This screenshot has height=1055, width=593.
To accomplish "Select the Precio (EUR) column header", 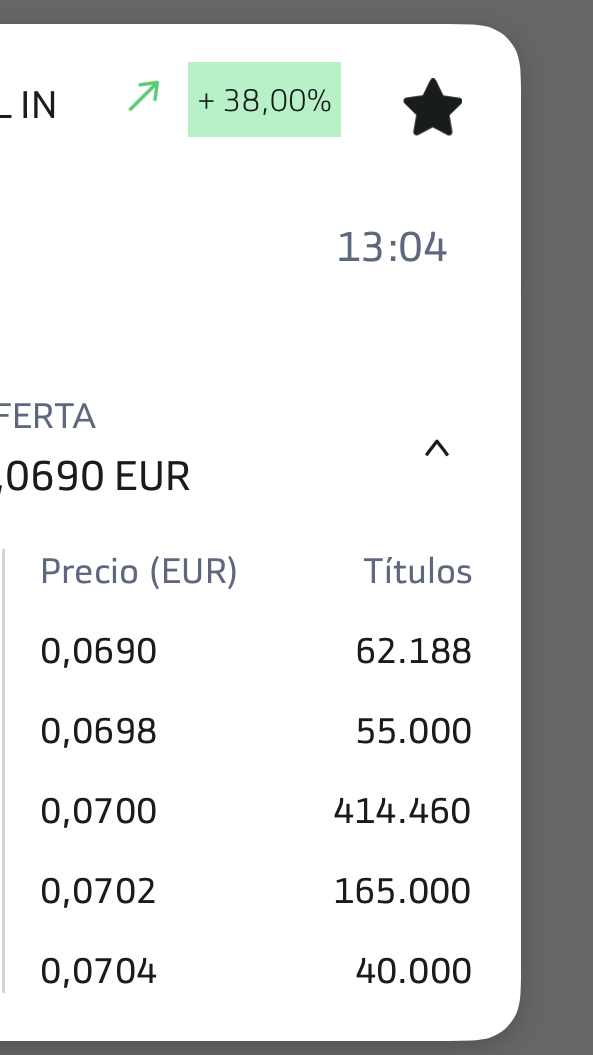I will pyautogui.click(x=138, y=570).
